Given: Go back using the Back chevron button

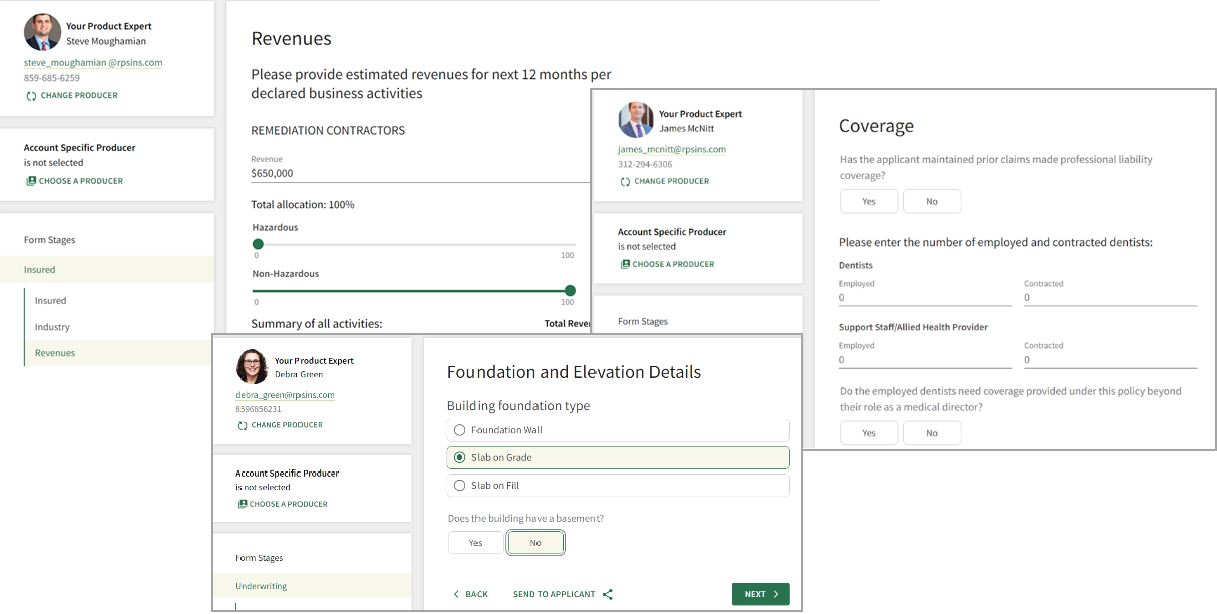Looking at the screenshot, I should [470, 594].
